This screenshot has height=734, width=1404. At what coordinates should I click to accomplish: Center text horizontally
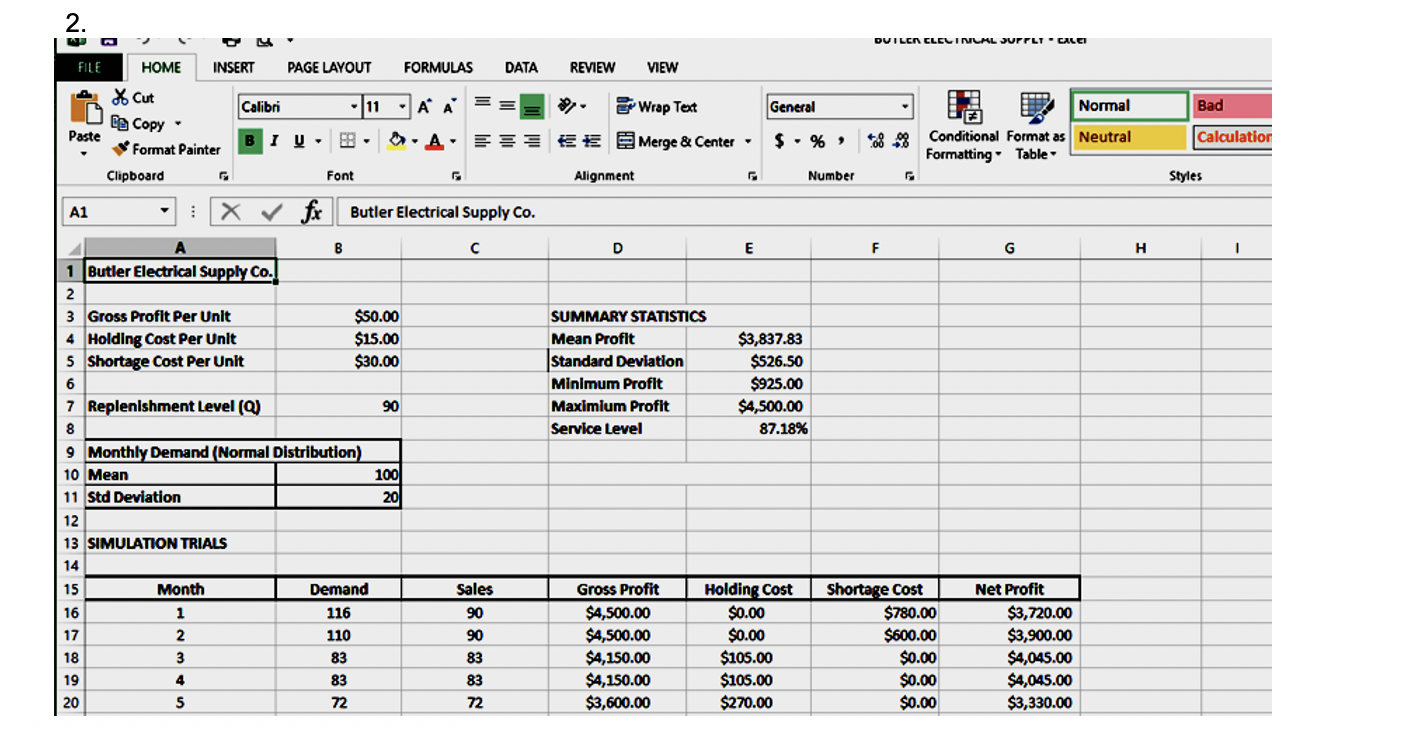point(506,141)
